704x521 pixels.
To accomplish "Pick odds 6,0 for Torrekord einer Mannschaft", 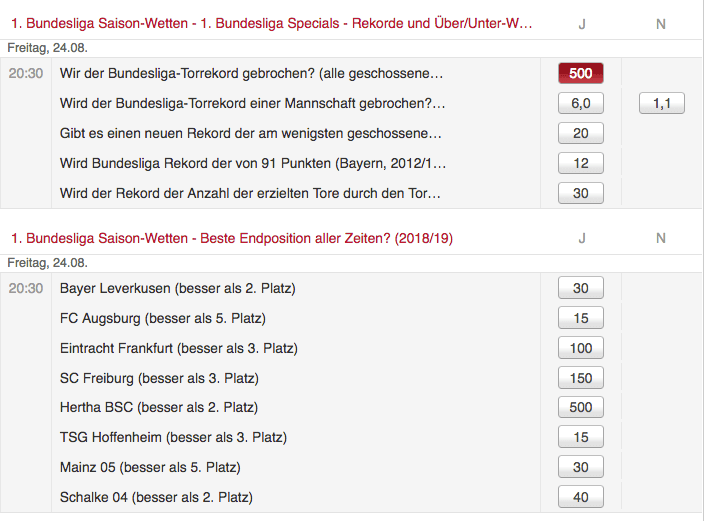I will 581,103.
